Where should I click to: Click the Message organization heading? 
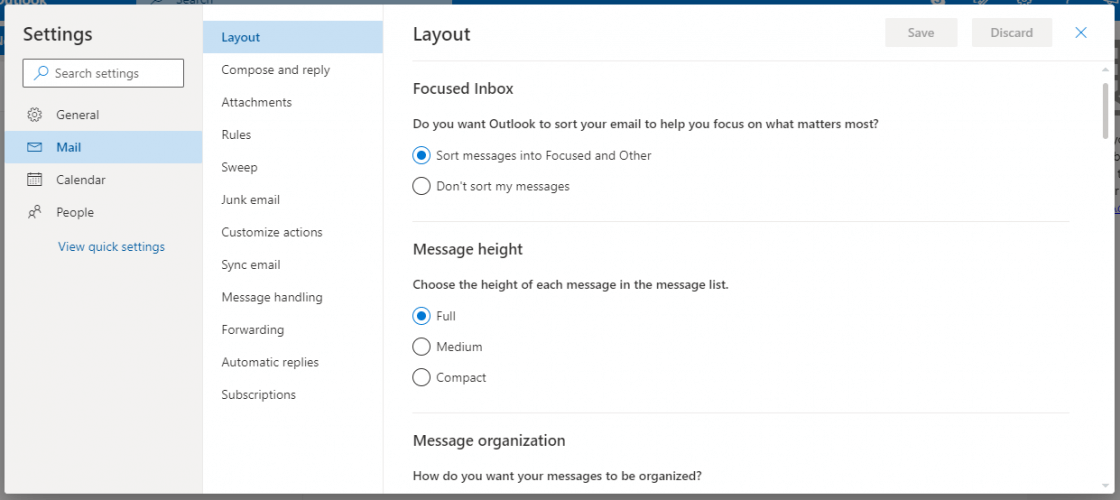tap(489, 441)
